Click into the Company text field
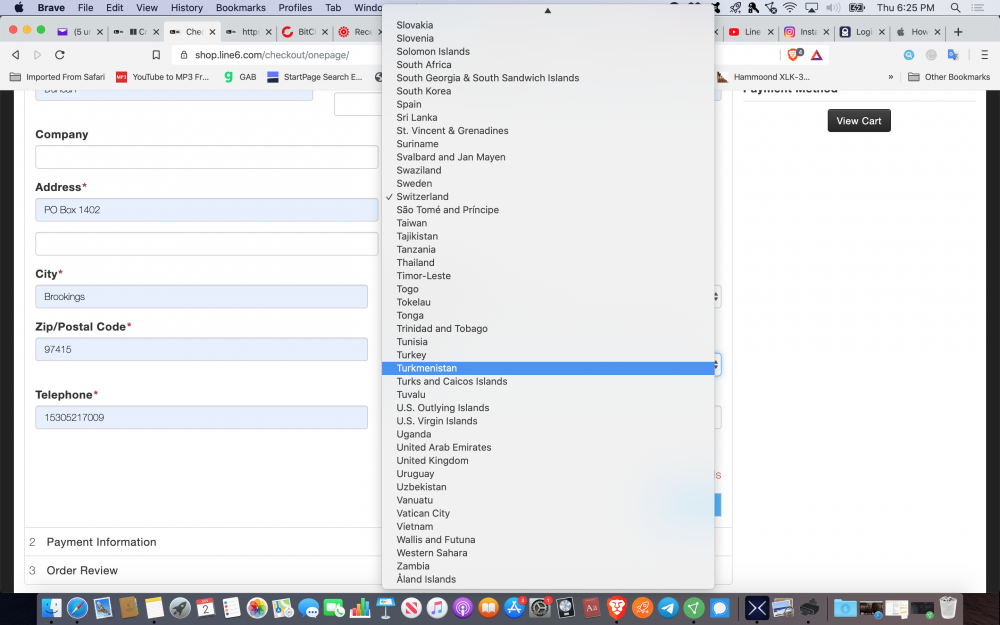1000x625 pixels. tap(206, 157)
